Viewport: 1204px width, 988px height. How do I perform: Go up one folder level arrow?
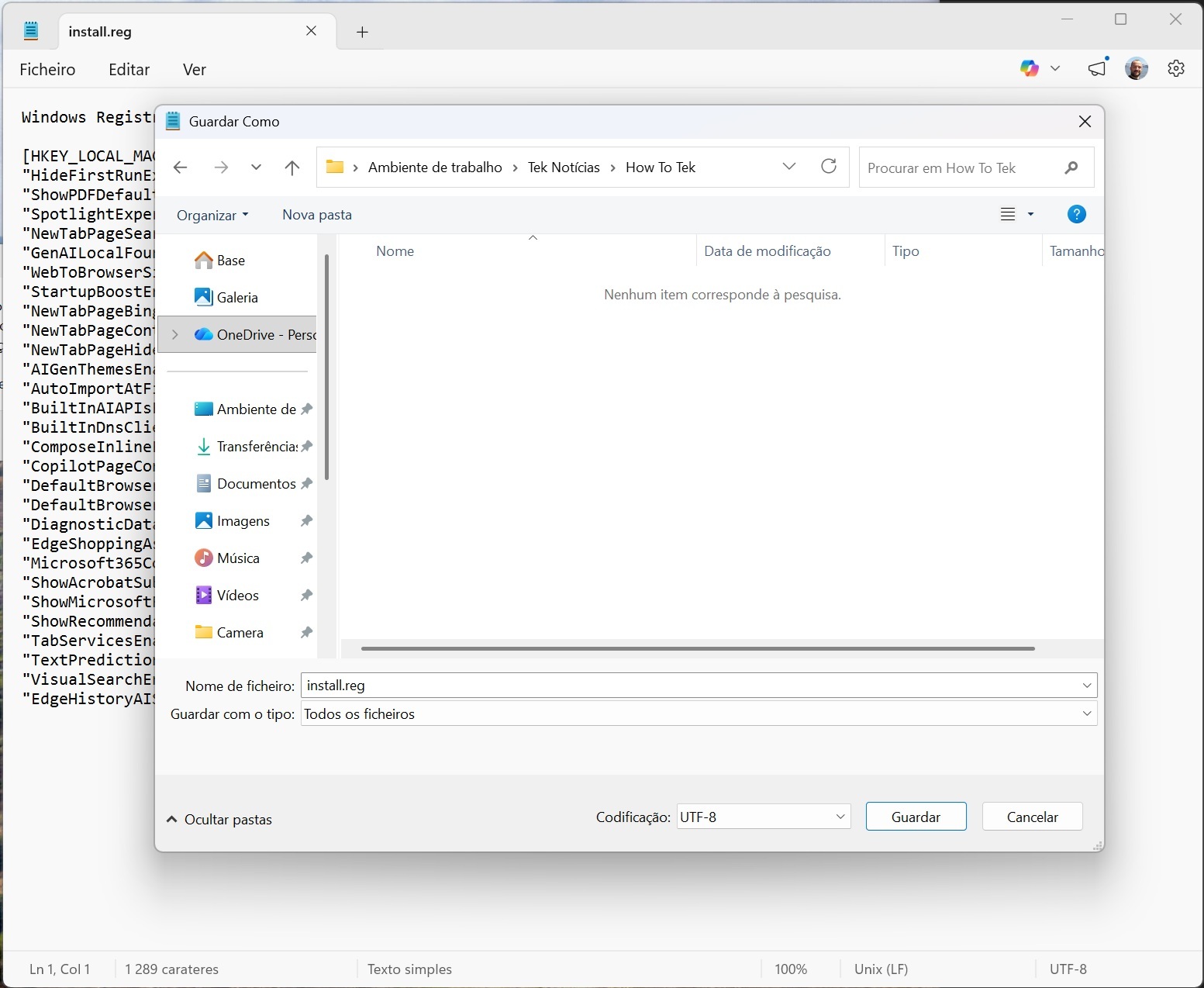[292, 168]
